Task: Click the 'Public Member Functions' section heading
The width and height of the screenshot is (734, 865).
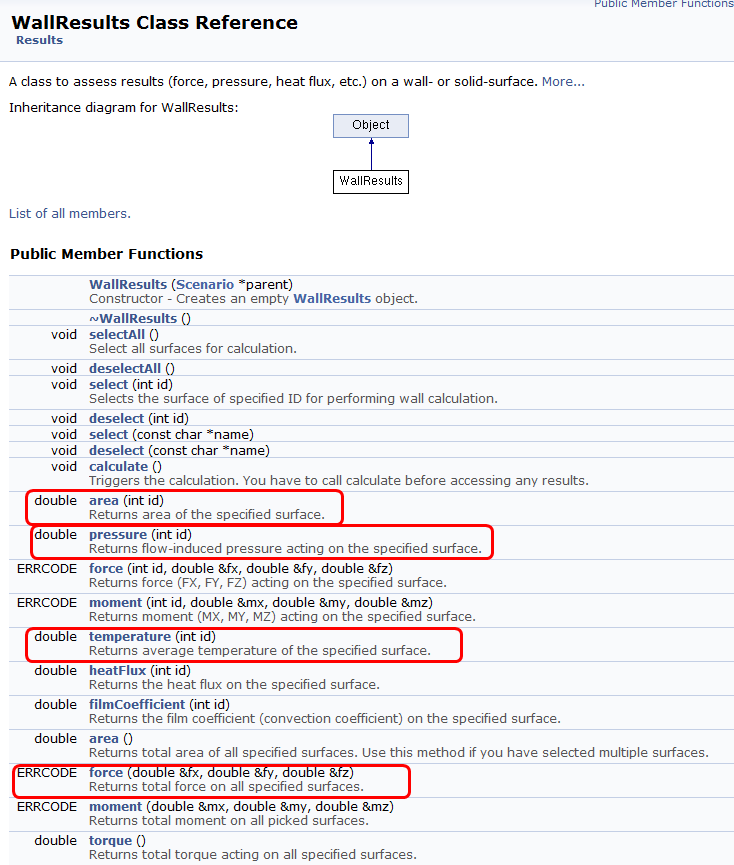Action: pyautogui.click(x=106, y=254)
